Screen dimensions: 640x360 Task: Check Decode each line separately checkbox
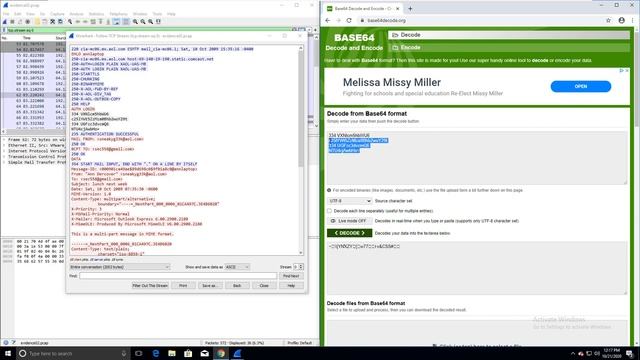(x=329, y=211)
